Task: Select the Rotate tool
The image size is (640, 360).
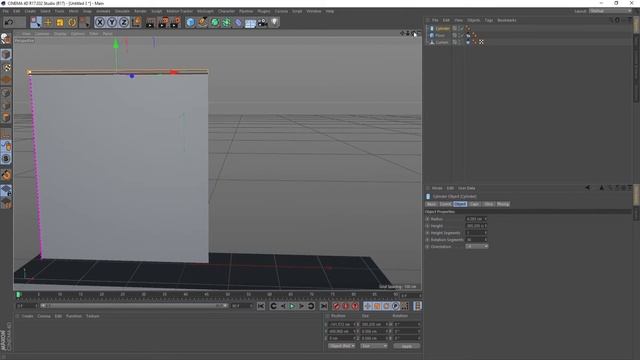Action: point(72,22)
